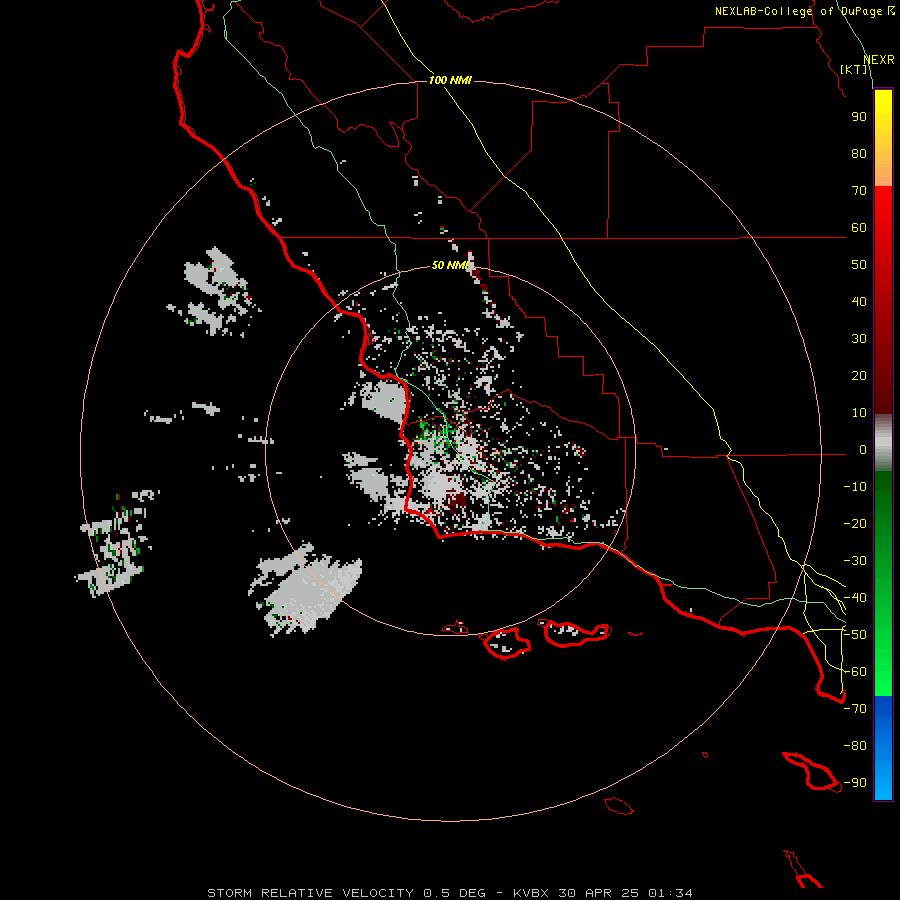Click the 0 value on the velocity scale
The width and height of the screenshot is (900, 900).
[863, 450]
